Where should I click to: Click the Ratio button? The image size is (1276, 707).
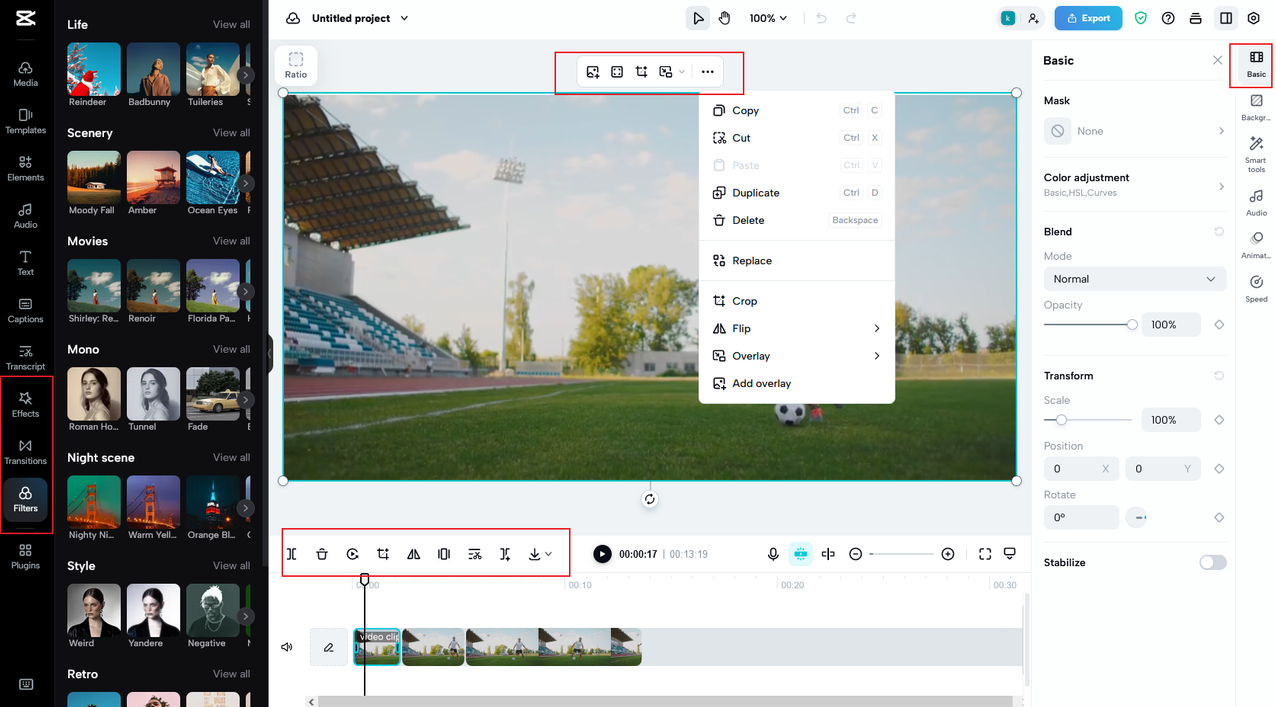tap(296, 65)
